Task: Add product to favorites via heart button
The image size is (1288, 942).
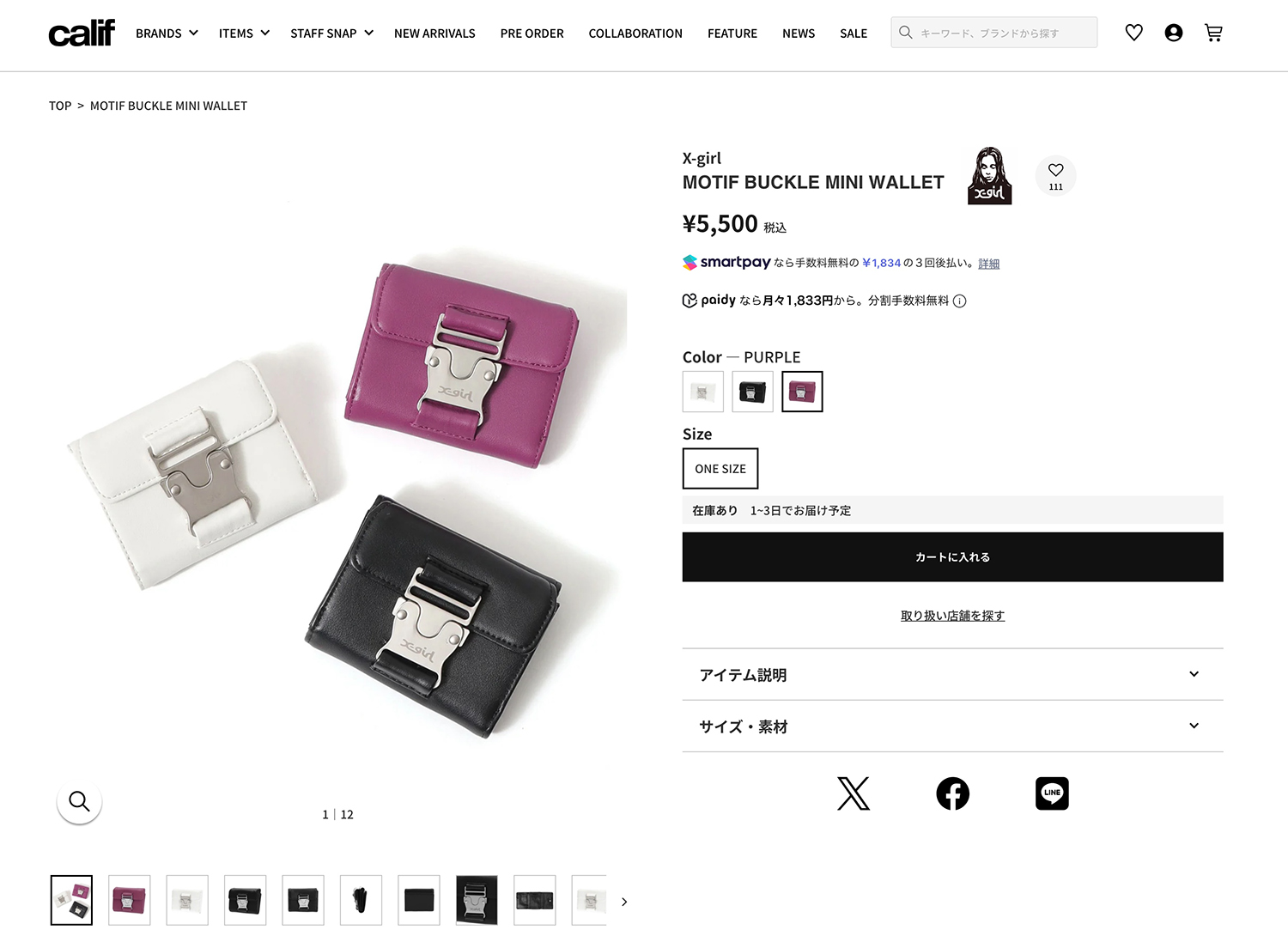Action: click(1055, 176)
